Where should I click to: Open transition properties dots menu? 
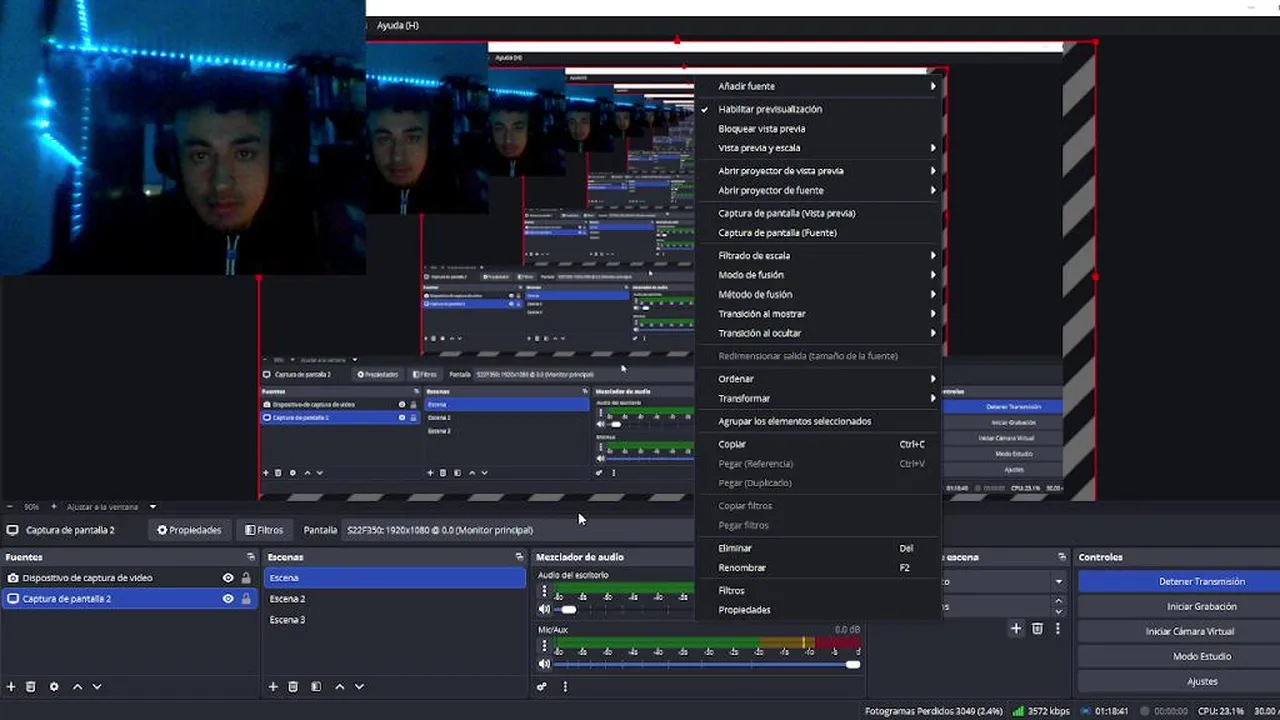1057,629
